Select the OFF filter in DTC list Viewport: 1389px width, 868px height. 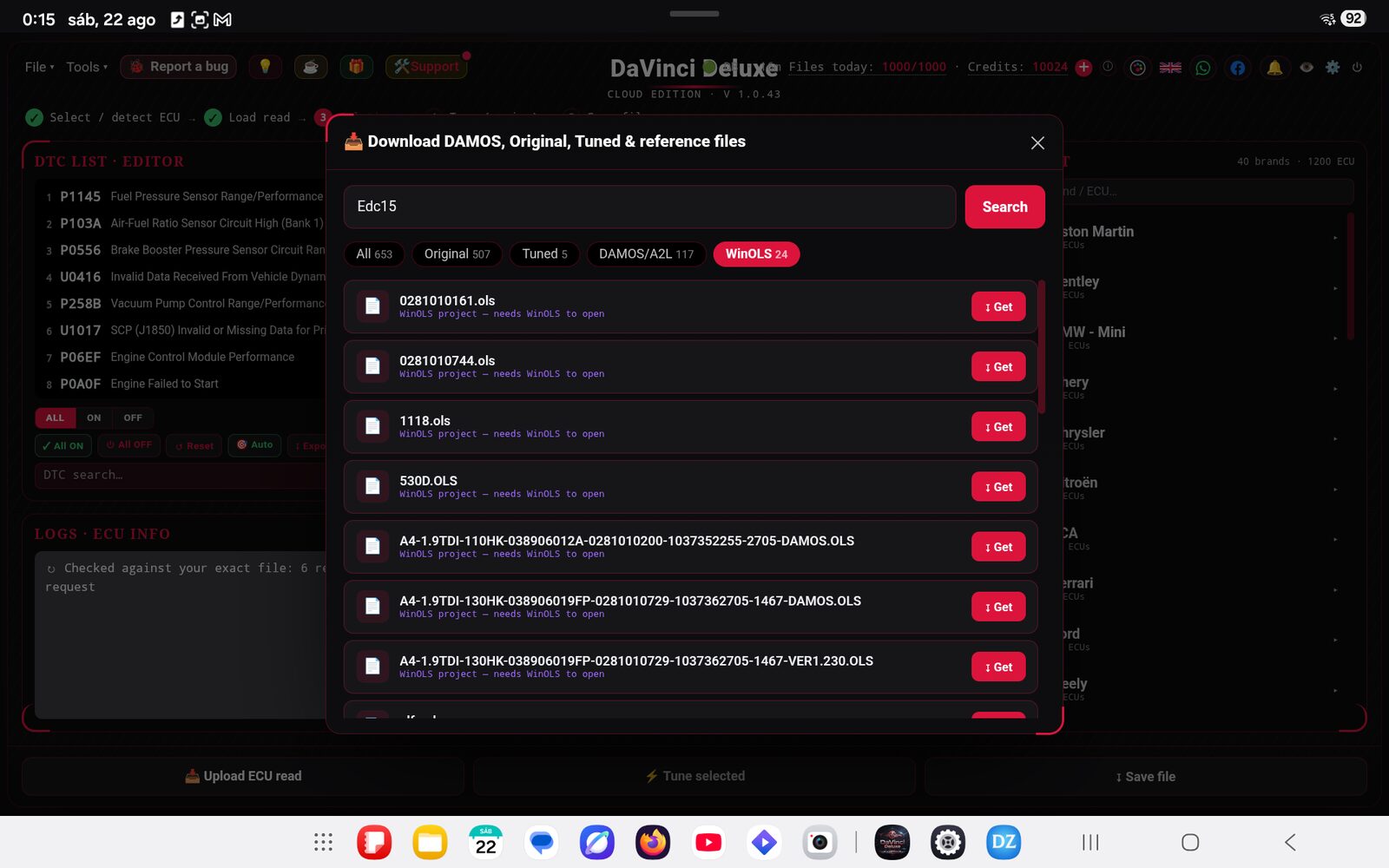(133, 418)
